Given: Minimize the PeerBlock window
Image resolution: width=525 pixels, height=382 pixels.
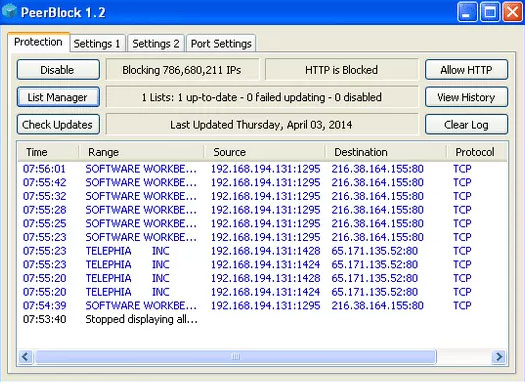Looking at the screenshot, I should click(467, 12).
